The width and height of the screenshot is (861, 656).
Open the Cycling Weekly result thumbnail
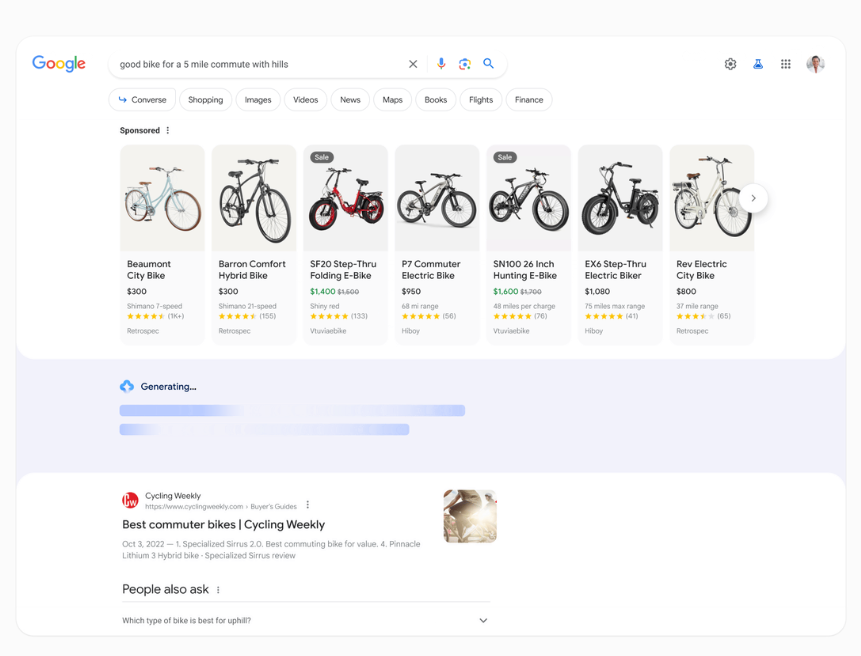470,517
